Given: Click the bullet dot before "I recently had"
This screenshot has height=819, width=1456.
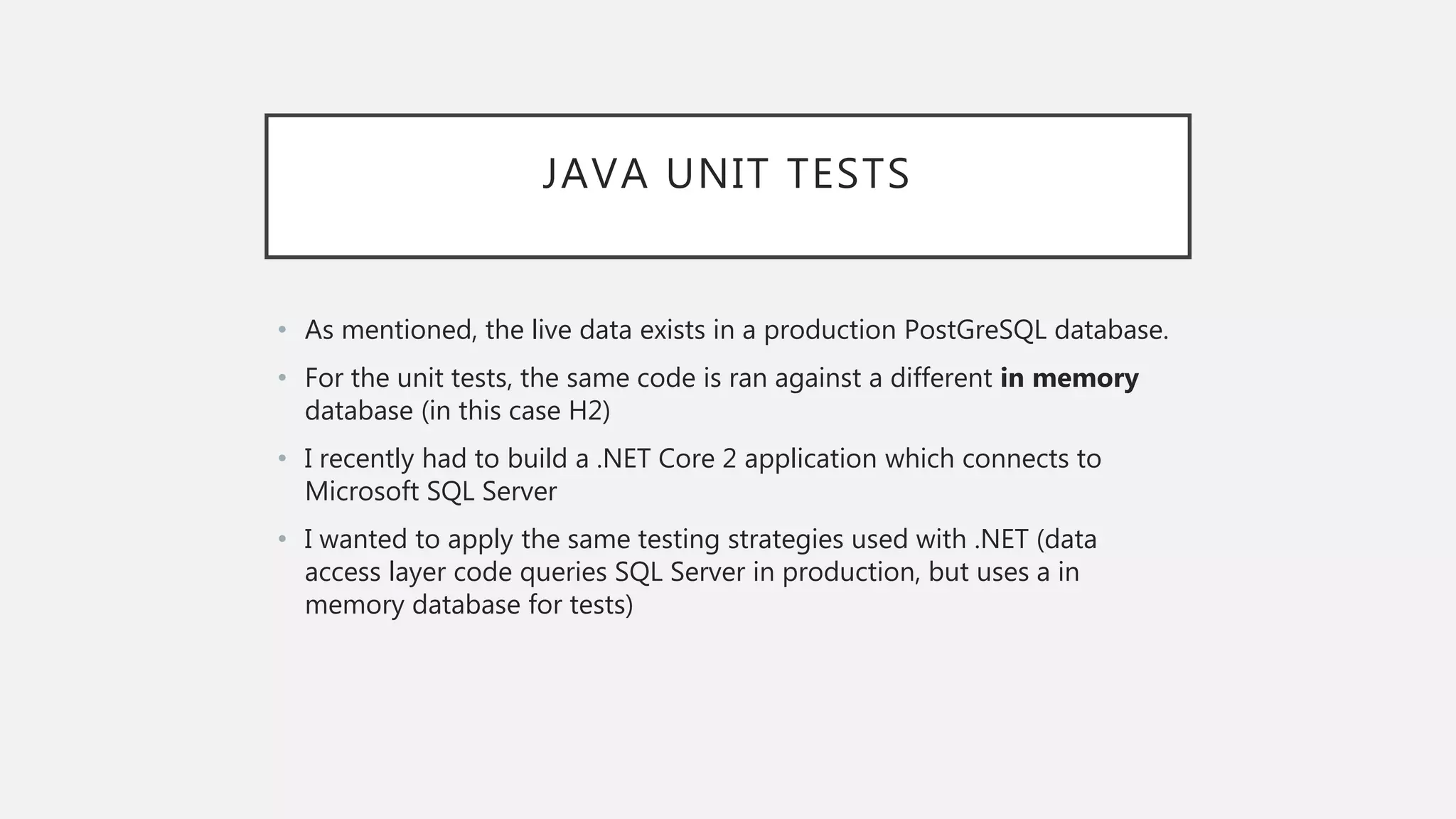Looking at the screenshot, I should click(282, 459).
